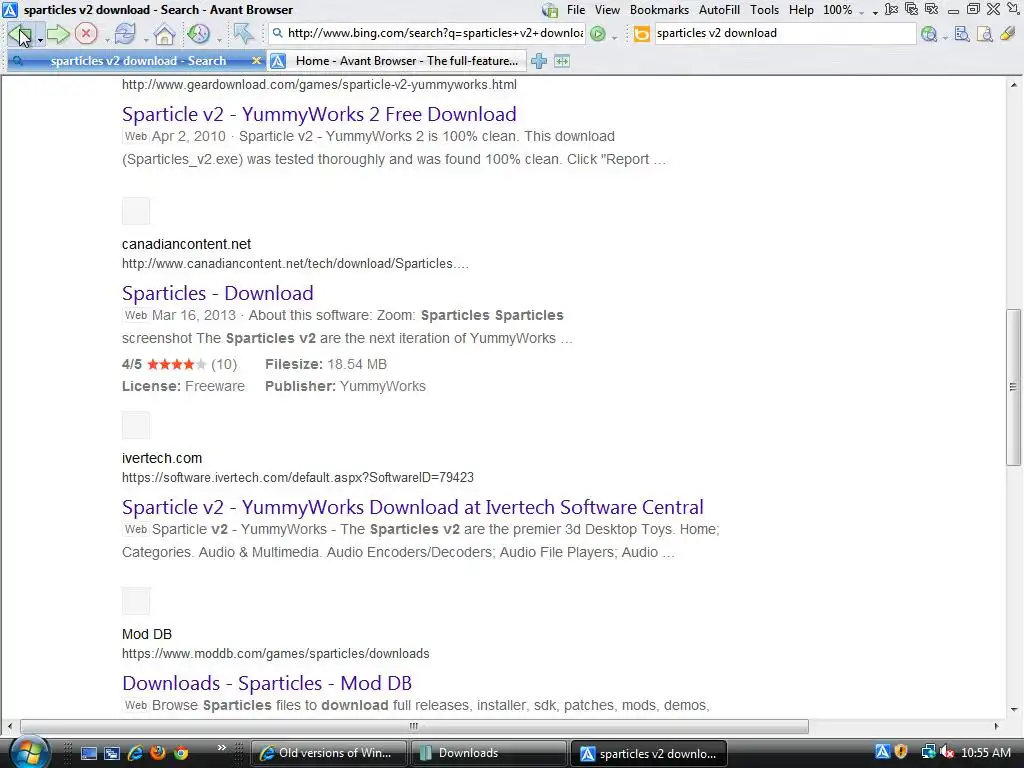Viewport: 1024px width, 768px height.
Task: Run web search with globe magnifier icon
Action: coord(929,34)
